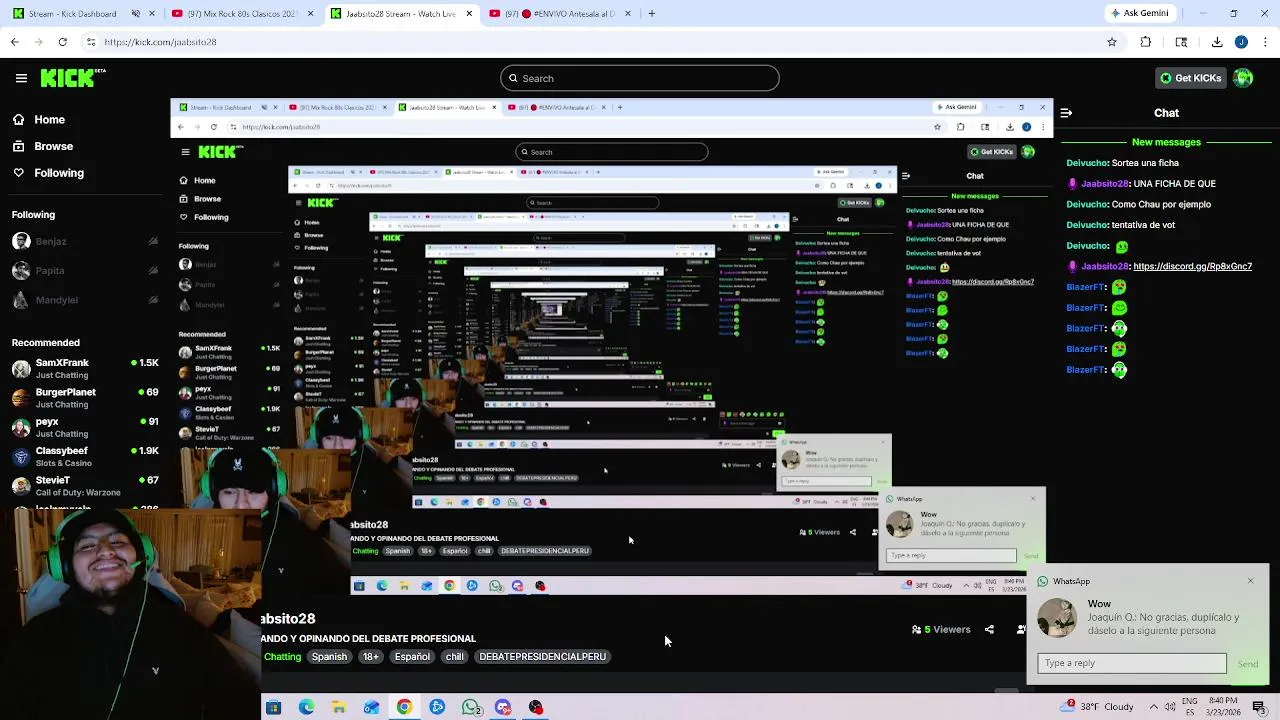Select the DEBATEPRESIDENCIALPERU tag
This screenshot has height=720, width=1280.
pos(542,657)
